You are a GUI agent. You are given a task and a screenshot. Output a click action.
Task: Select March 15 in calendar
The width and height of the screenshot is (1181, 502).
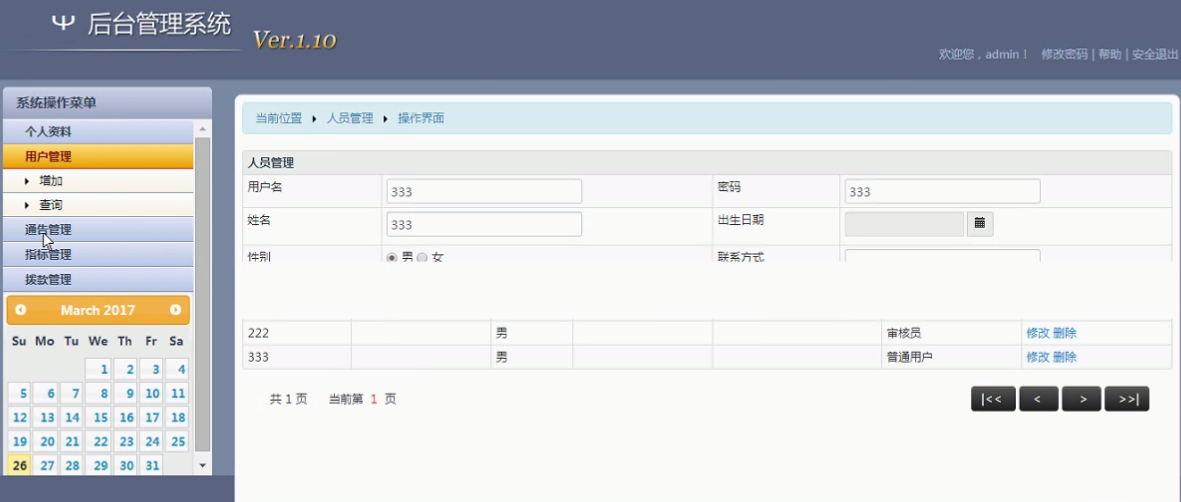[99, 417]
